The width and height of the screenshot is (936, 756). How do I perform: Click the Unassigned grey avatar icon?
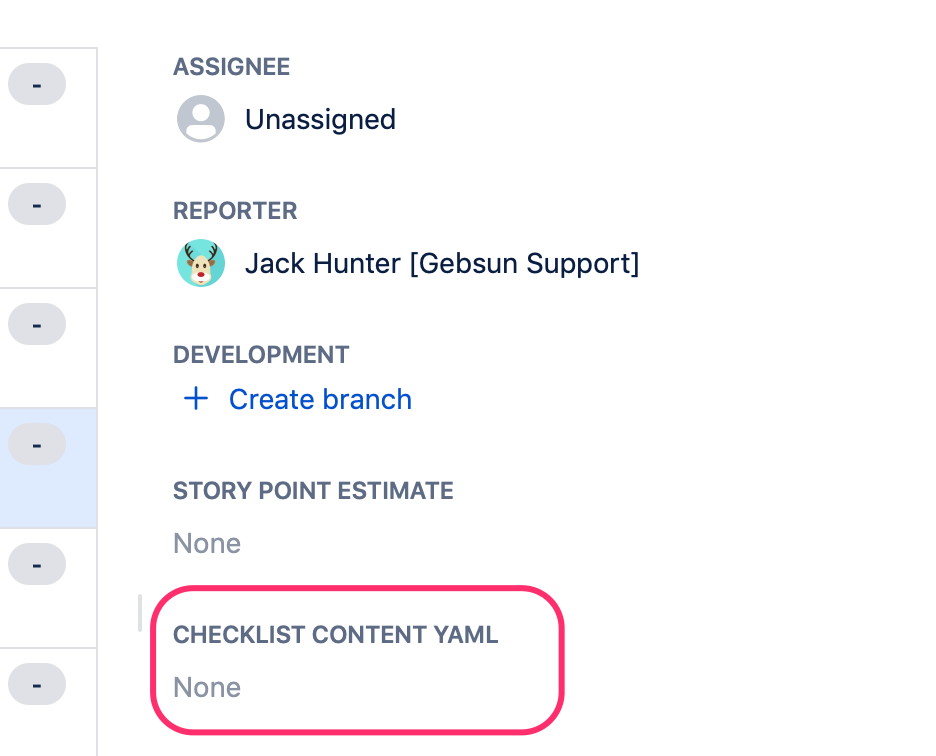tap(200, 118)
